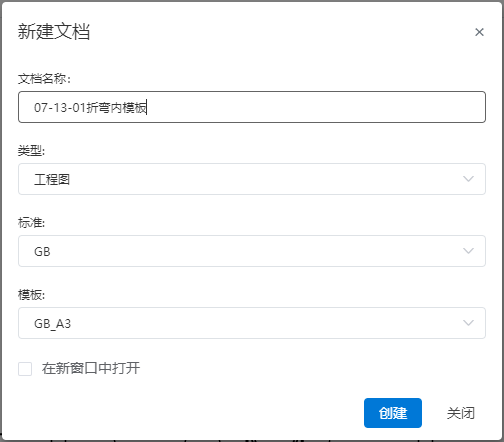Click the selected 工程图 value text

[52, 180]
